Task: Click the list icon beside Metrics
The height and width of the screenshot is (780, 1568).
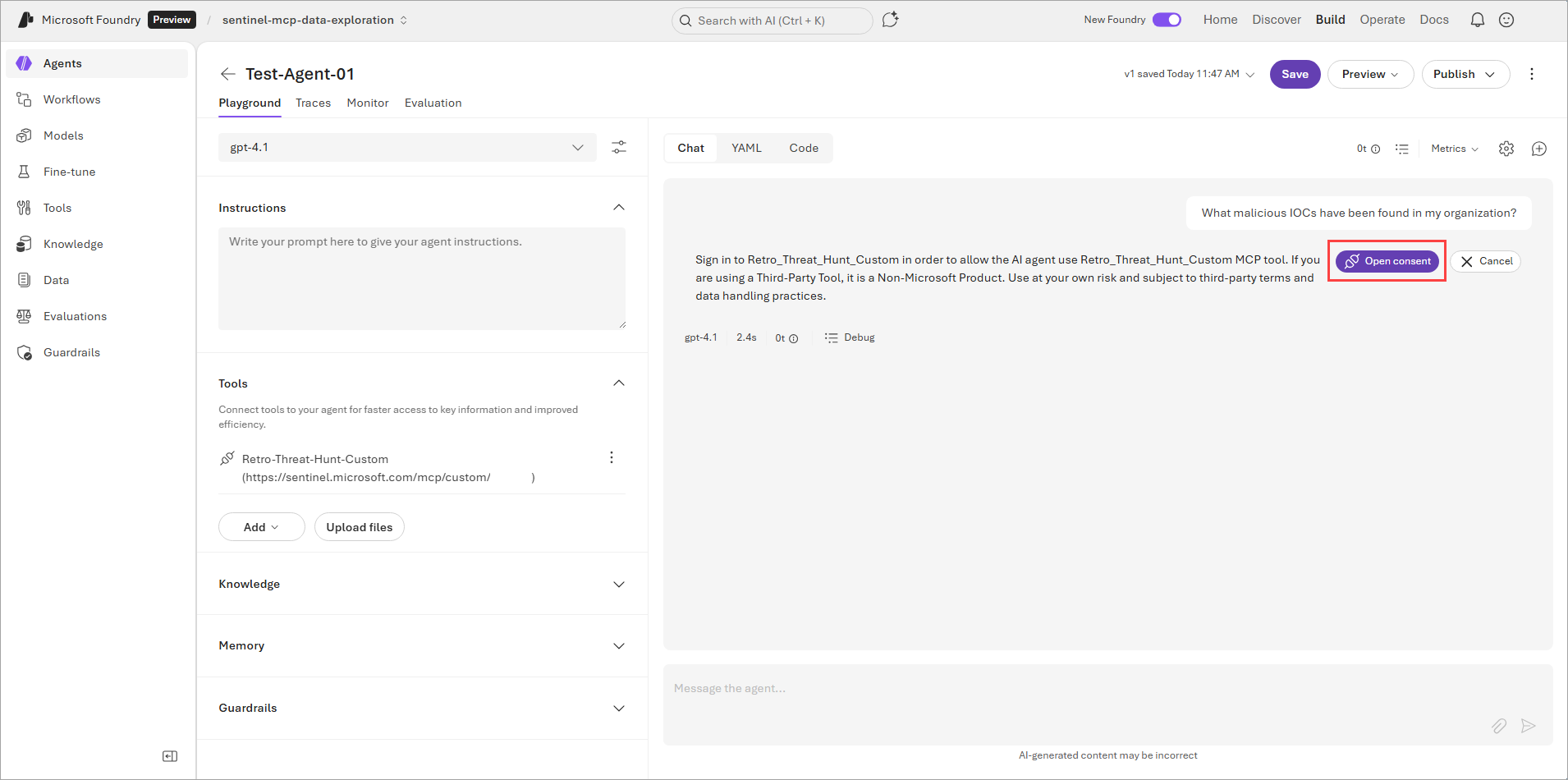Action: pyautogui.click(x=1402, y=149)
